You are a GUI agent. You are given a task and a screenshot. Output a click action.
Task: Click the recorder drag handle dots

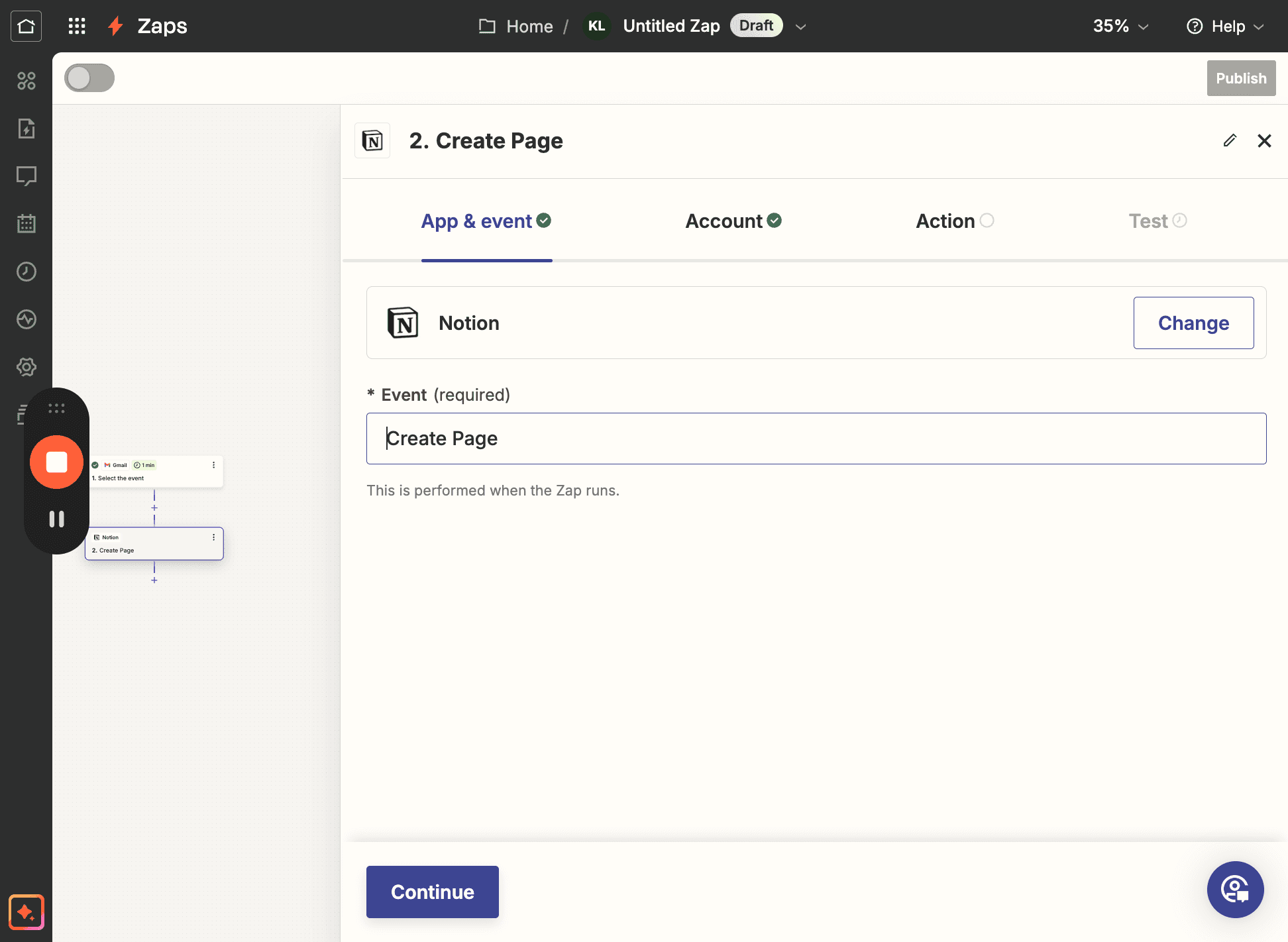pos(56,409)
